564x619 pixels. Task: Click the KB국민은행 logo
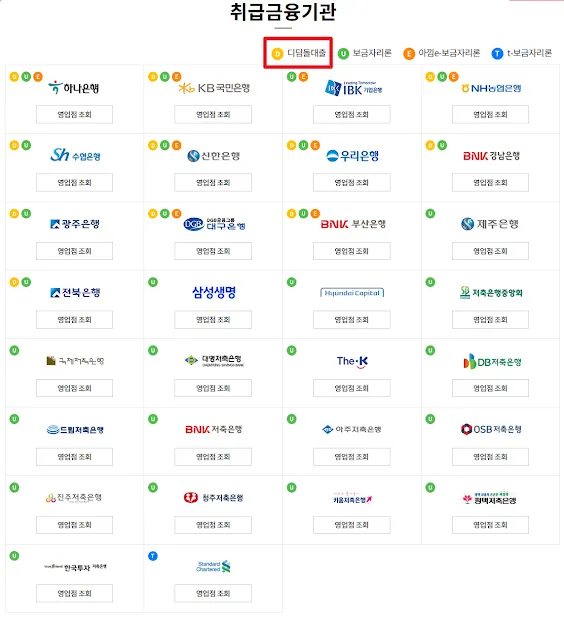point(214,88)
